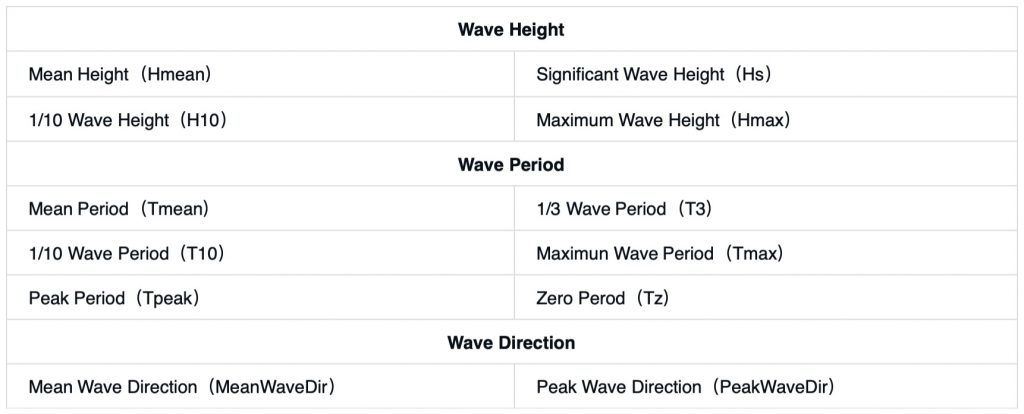Viewport: 1024px width, 414px height.
Task: Click the word Hmean in parentheses
Action: point(178,75)
